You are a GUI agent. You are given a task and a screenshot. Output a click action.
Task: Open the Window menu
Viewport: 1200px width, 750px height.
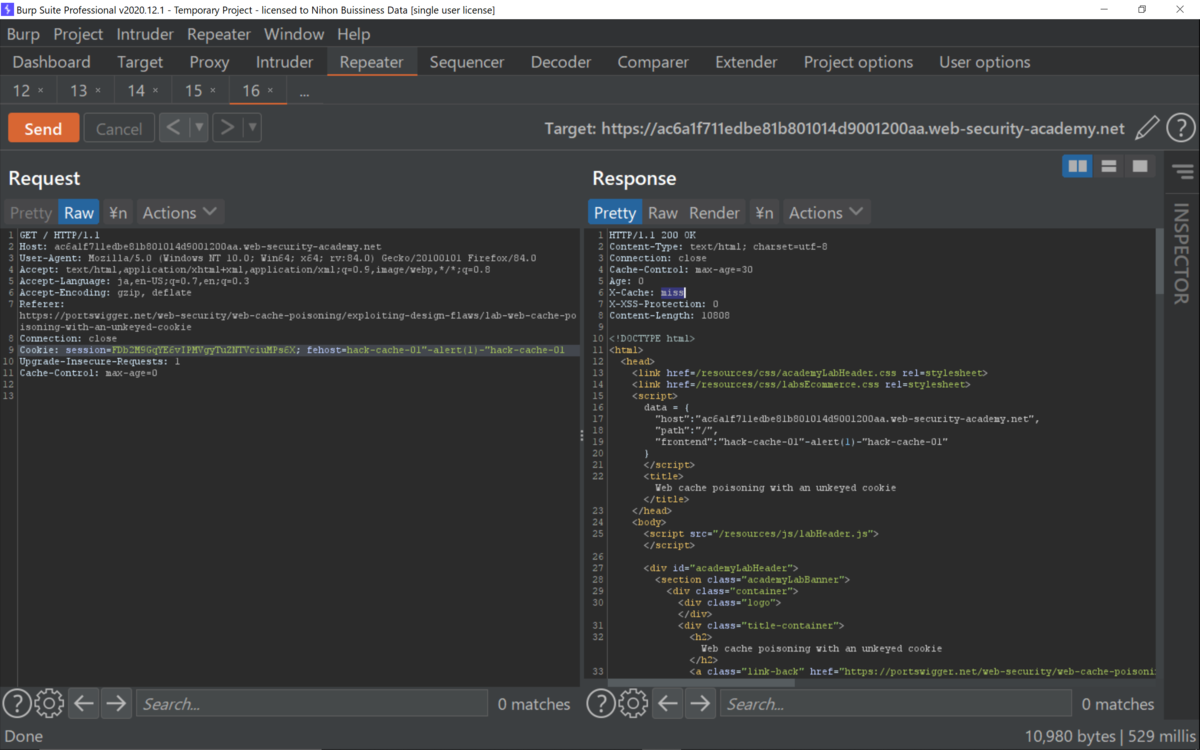pos(294,34)
